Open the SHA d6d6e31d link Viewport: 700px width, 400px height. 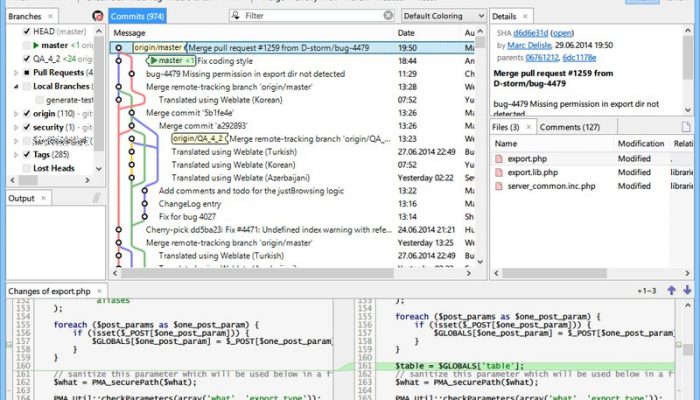tap(530, 33)
